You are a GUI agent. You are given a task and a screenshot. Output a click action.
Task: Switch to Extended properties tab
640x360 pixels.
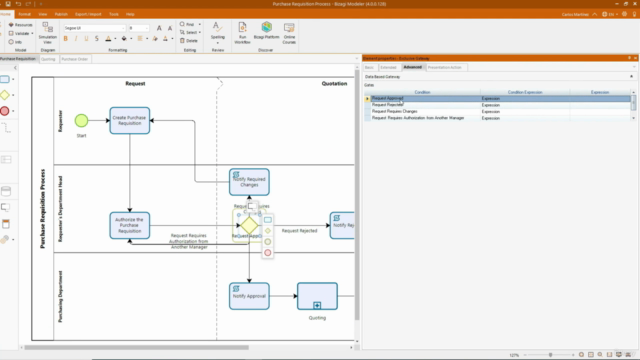click(388, 67)
